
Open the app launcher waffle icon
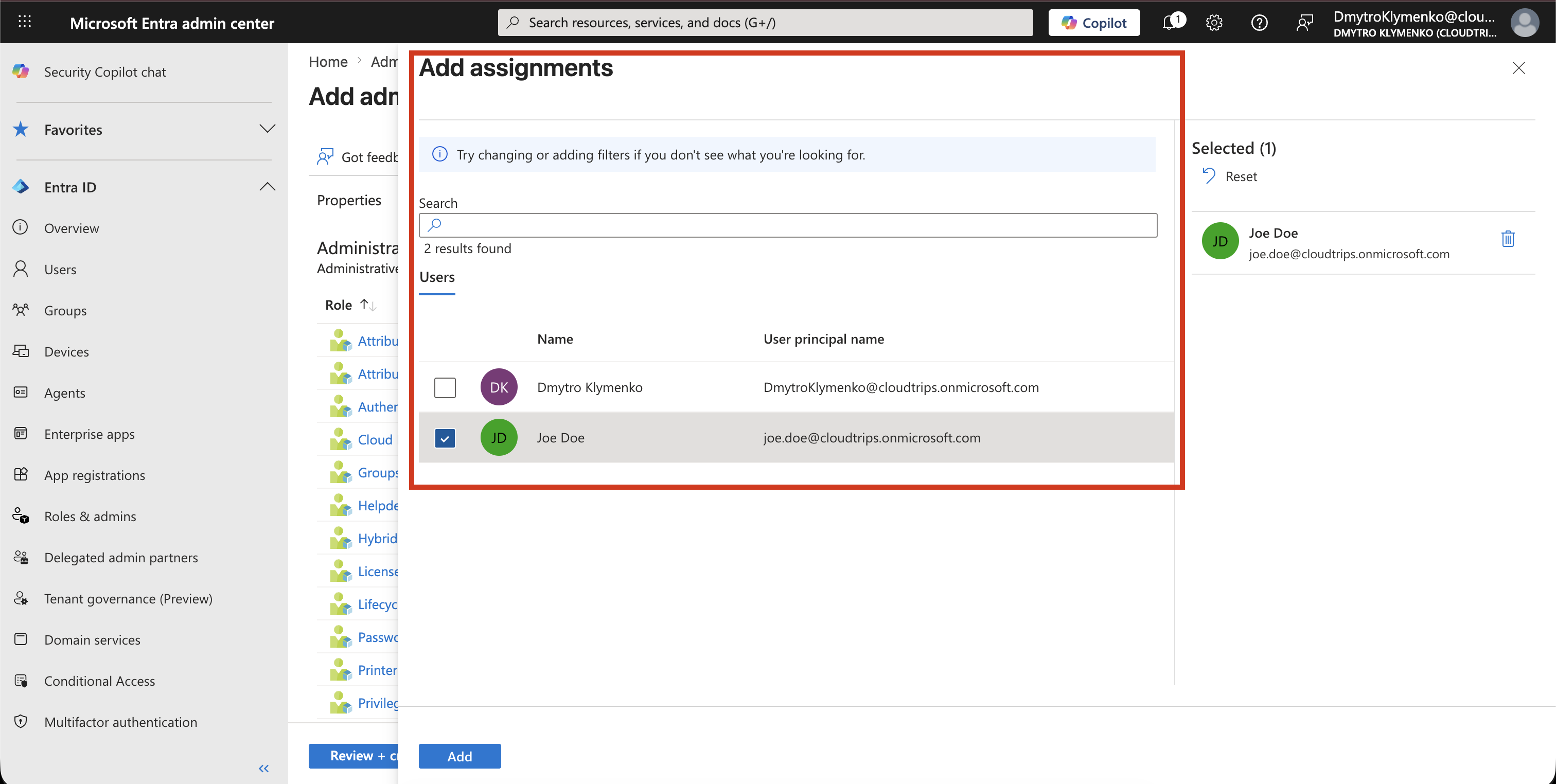pyautogui.click(x=25, y=22)
